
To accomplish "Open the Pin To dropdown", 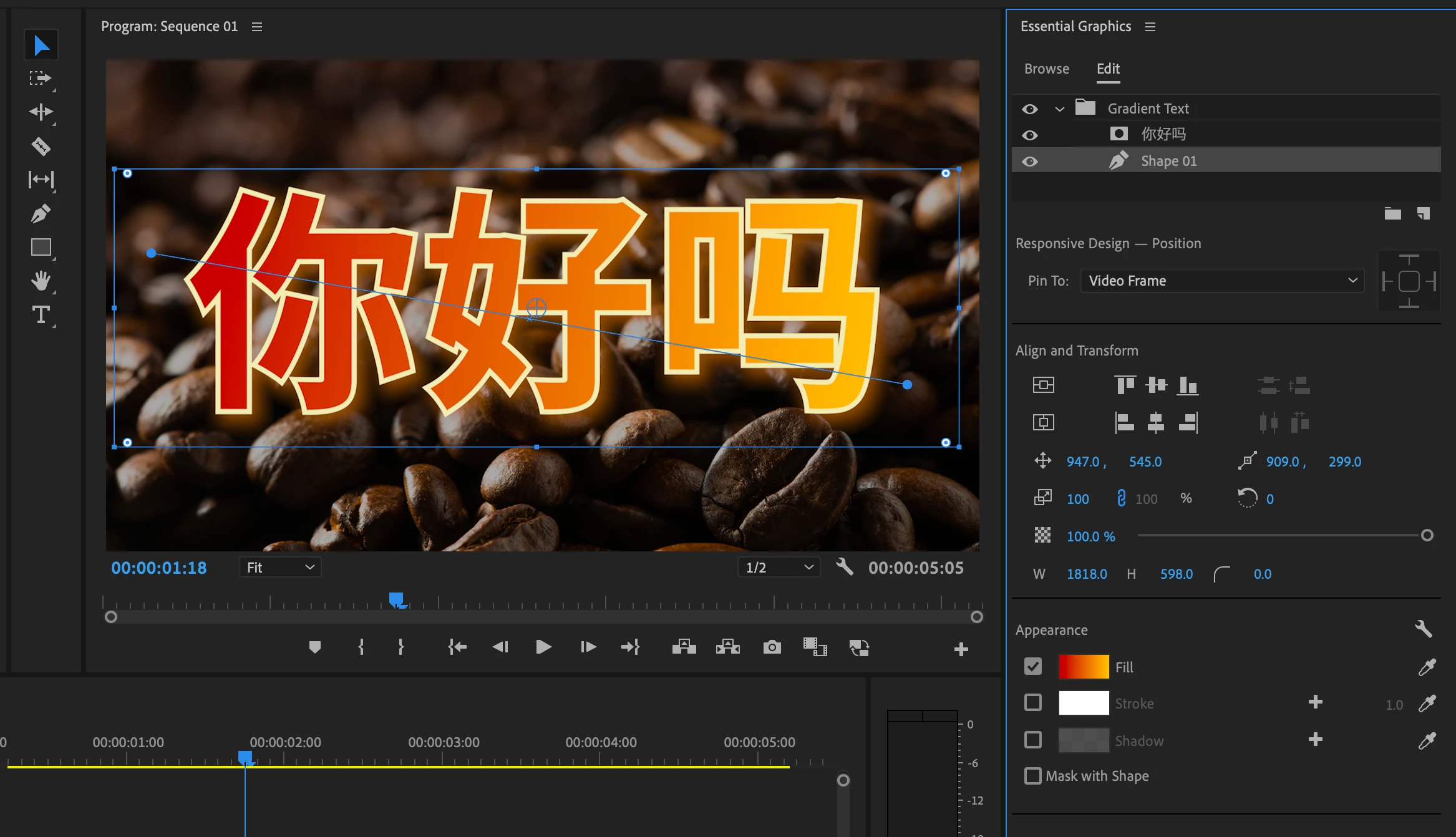I will coord(1221,281).
